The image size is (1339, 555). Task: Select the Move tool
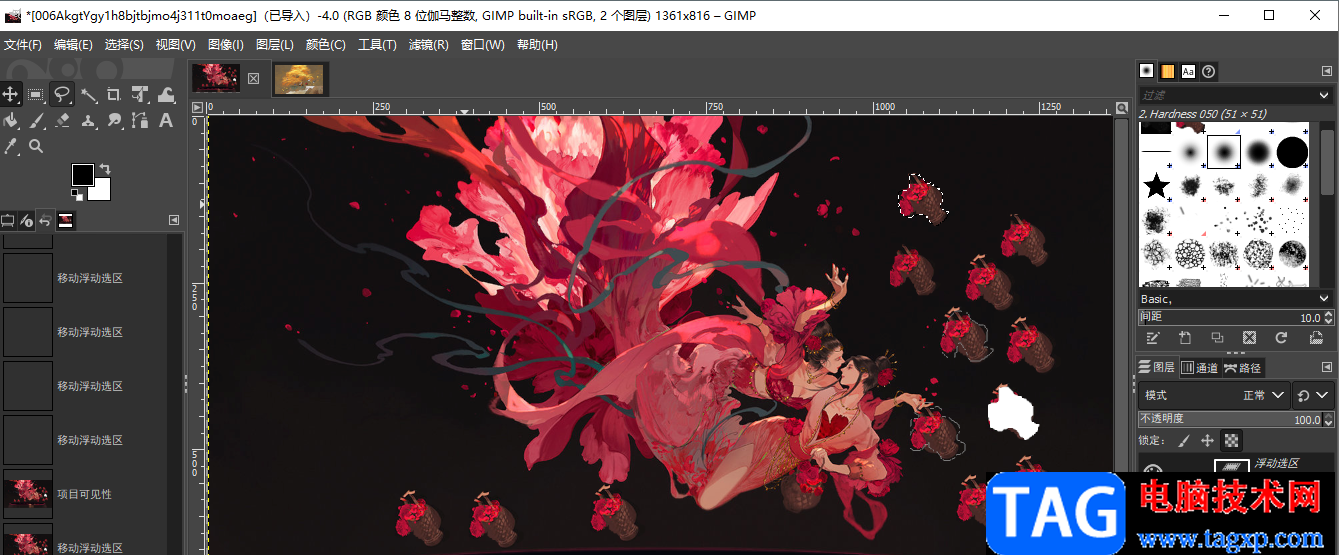point(10,94)
